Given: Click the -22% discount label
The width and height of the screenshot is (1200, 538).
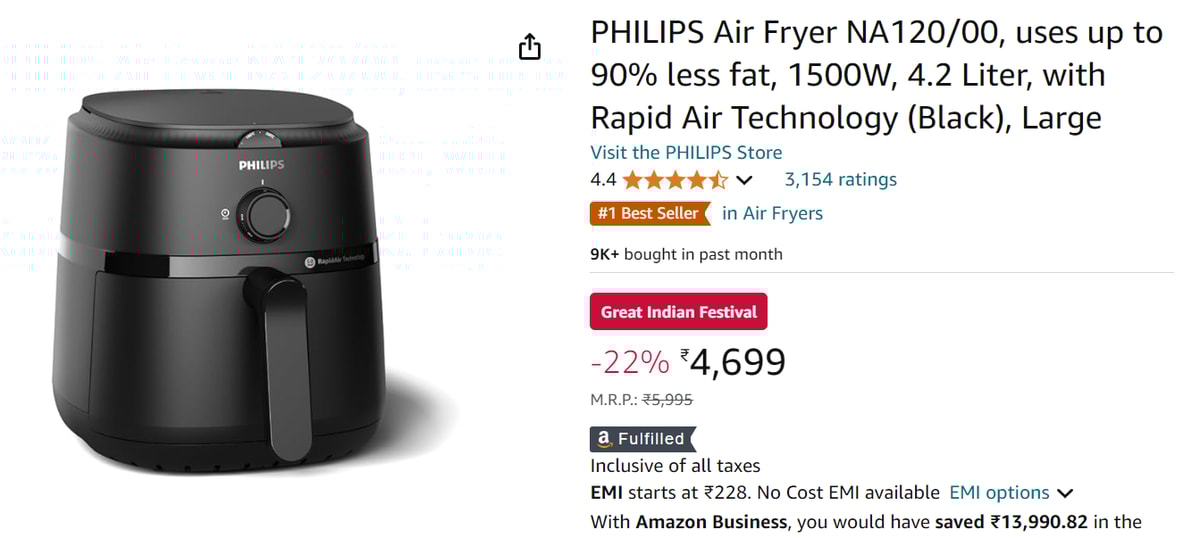Looking at the screenshot, I should (x=629, y=362).
